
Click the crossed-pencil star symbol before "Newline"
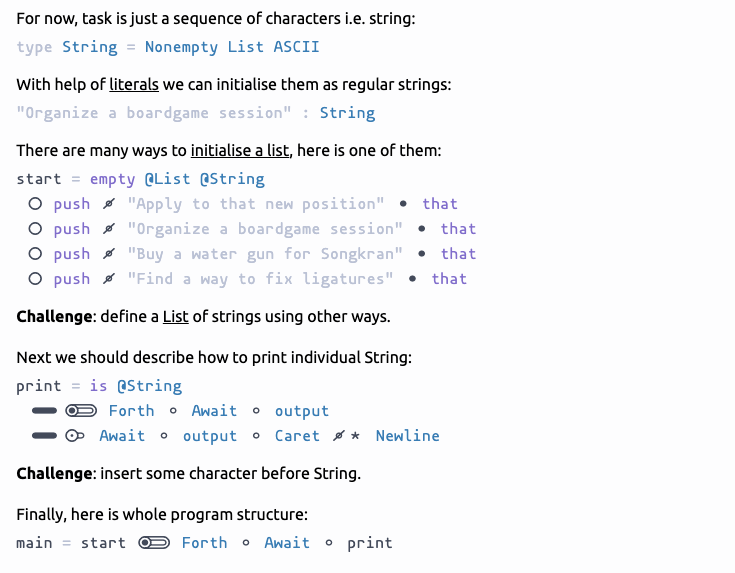(x=347, y=436)
